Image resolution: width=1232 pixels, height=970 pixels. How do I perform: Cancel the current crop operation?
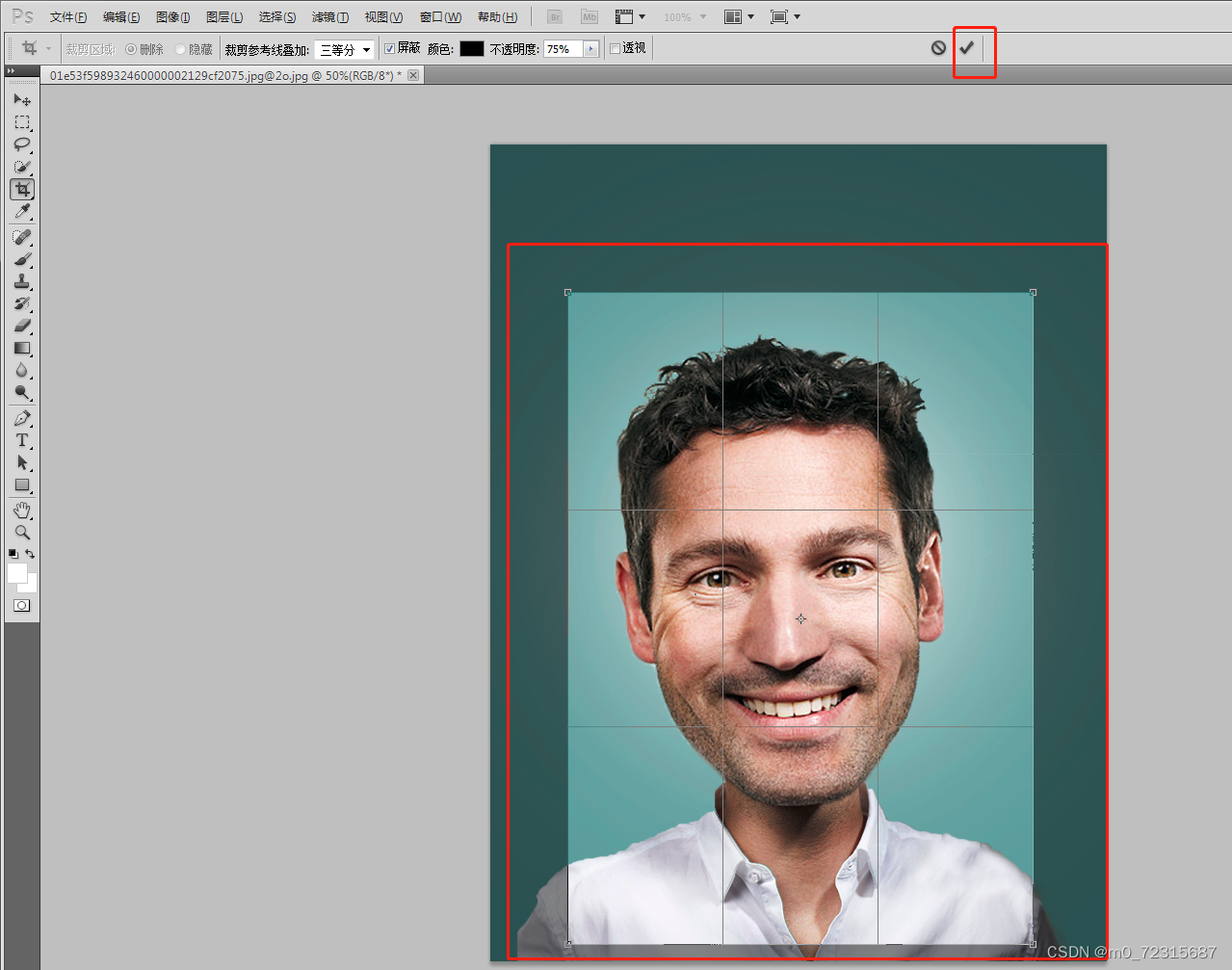coord(938,47)
